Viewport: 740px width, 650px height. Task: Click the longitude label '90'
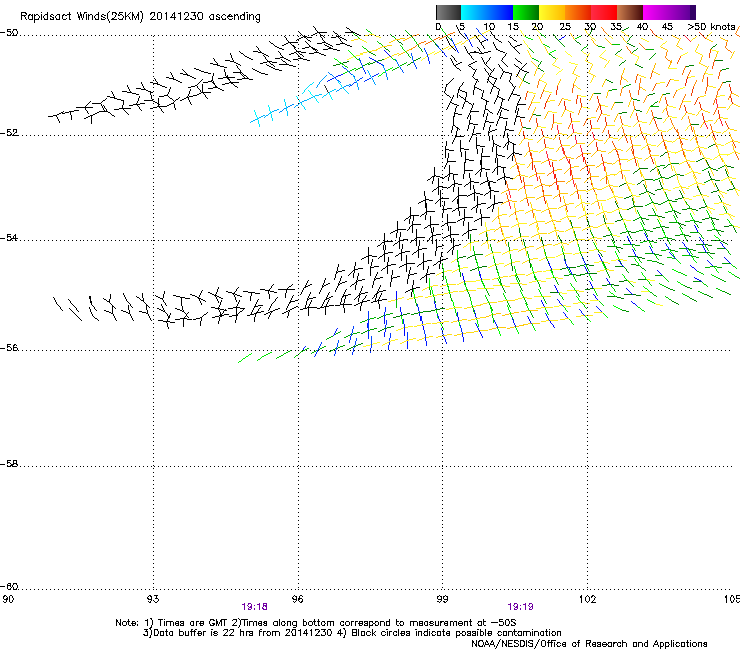click(8, 599)
